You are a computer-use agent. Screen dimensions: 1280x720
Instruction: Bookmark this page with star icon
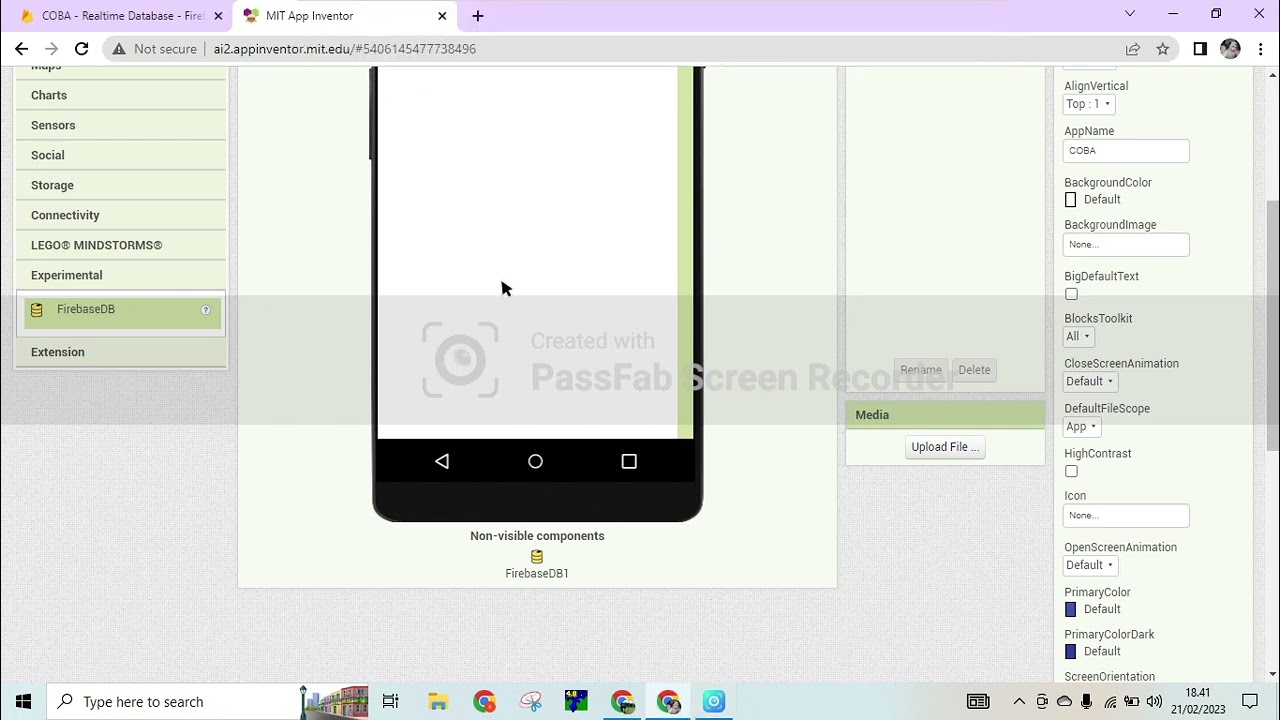click(x=1163, y=48)
